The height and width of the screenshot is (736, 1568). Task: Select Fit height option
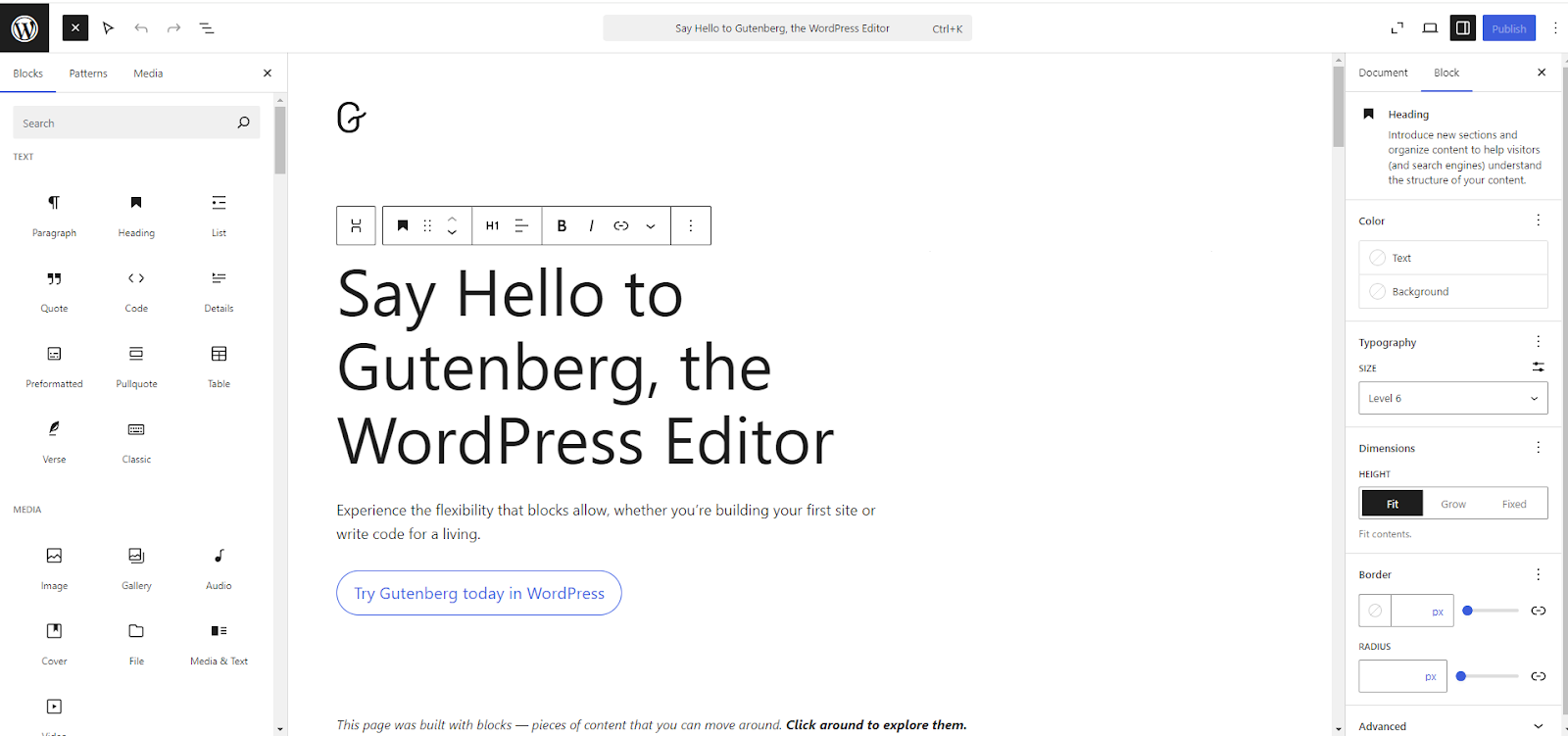tap(1392, 504)
